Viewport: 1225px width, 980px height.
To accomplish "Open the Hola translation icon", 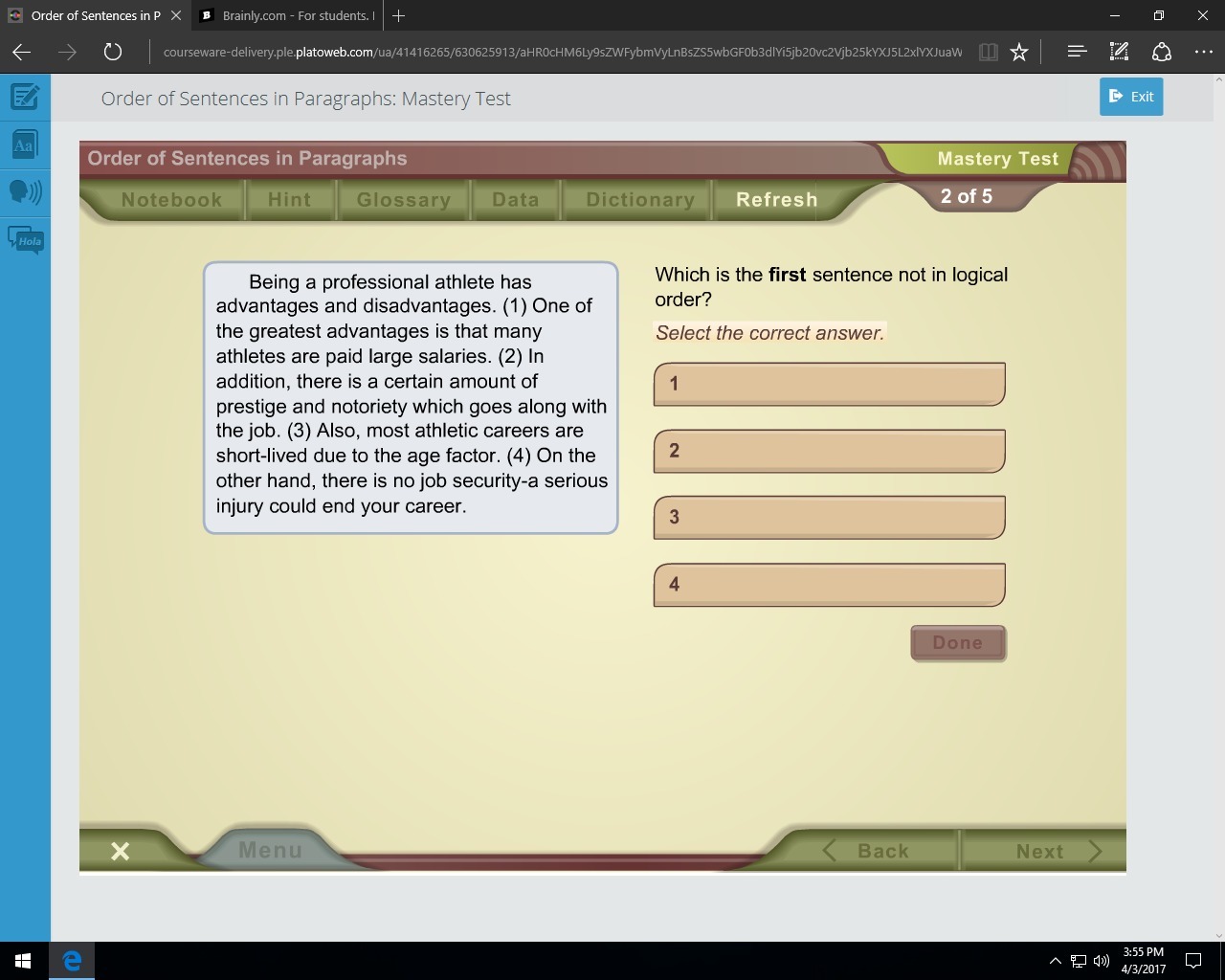I will point(25,239).
